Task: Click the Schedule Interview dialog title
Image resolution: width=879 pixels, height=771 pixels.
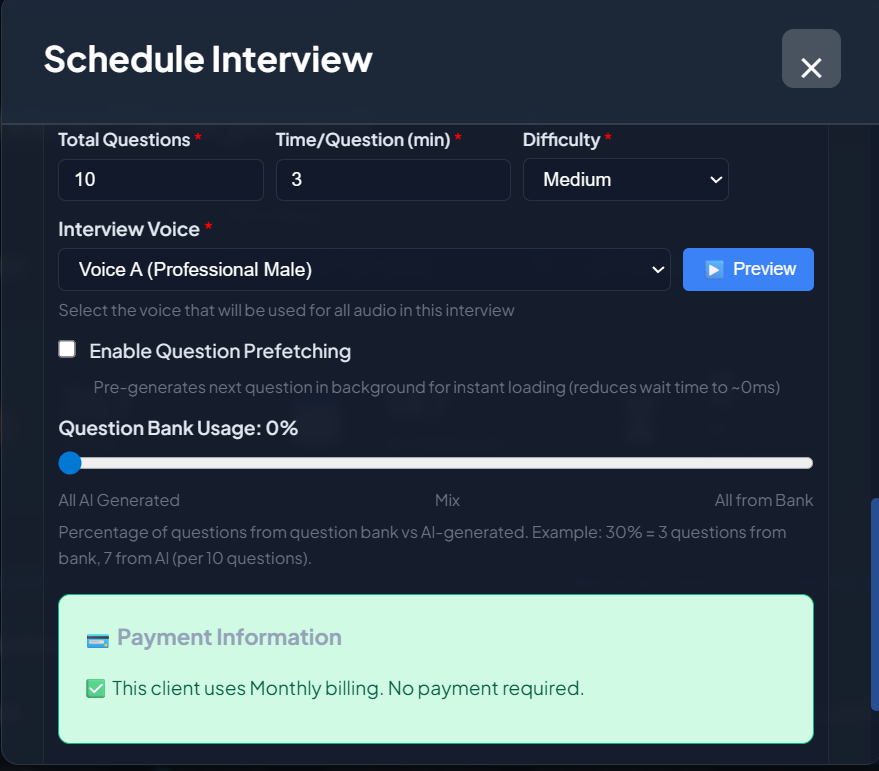Action: 207,59
